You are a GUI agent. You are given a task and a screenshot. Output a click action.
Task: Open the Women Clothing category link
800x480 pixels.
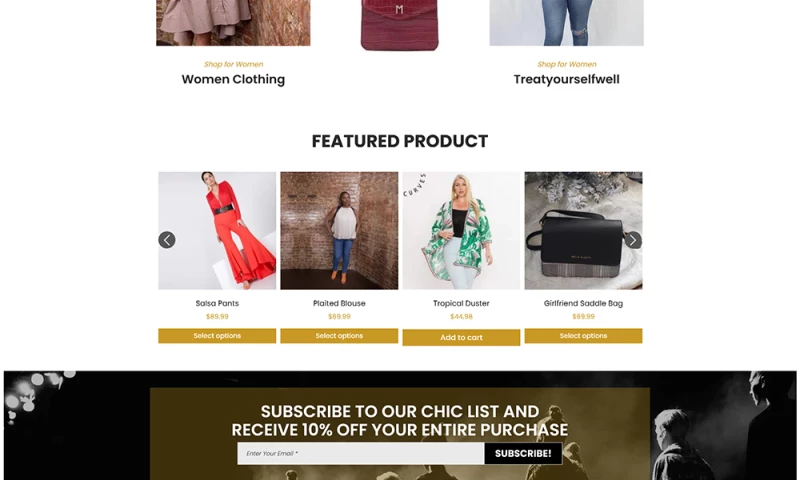pos(233,79)
